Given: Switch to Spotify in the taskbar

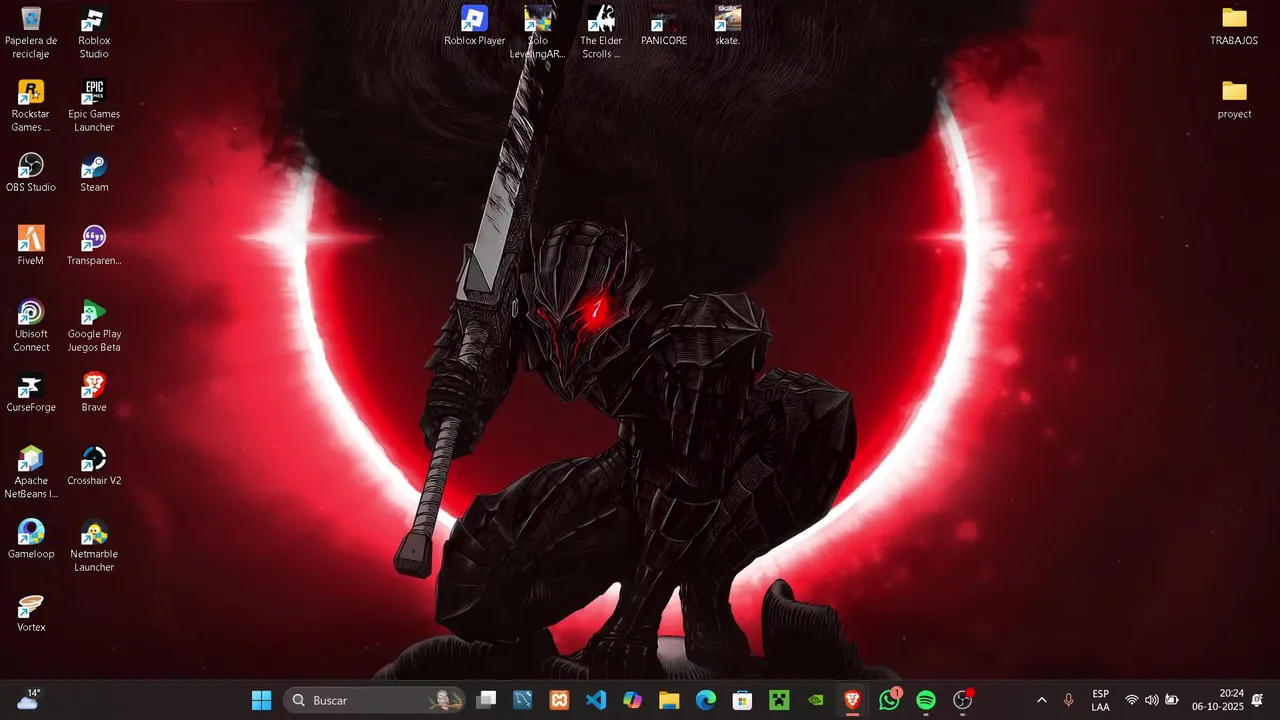Looking at the screenshot, I should pyautogui.click(x=926, y=700).
